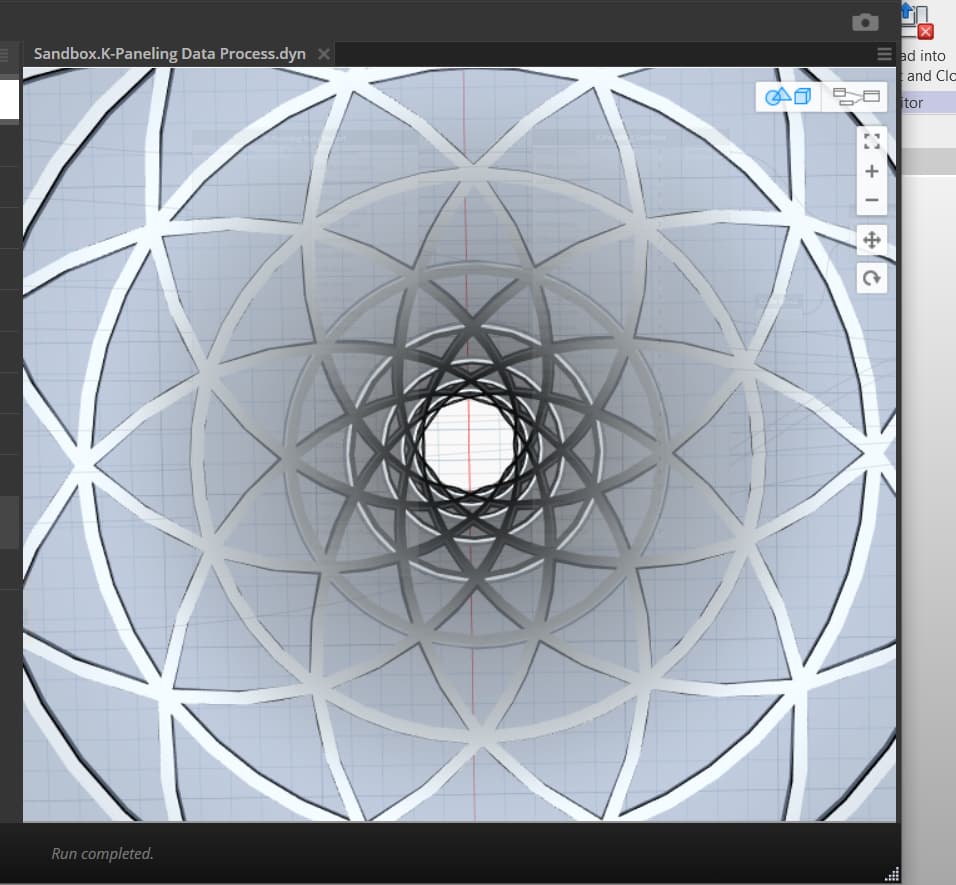
Task: Close the Sandbox.K-Paneling Data Process.dyn tab
Action: [x=324, y=54]
